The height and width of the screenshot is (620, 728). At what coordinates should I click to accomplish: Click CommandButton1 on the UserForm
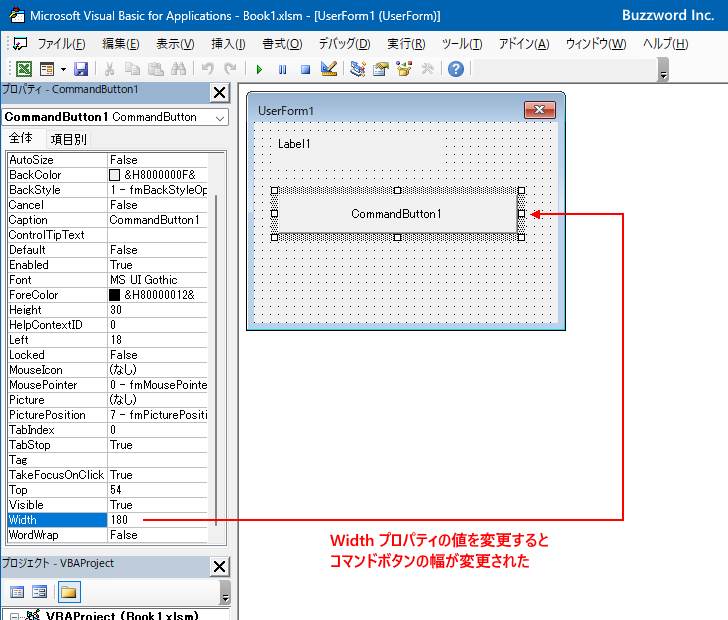tap(396, 214)
